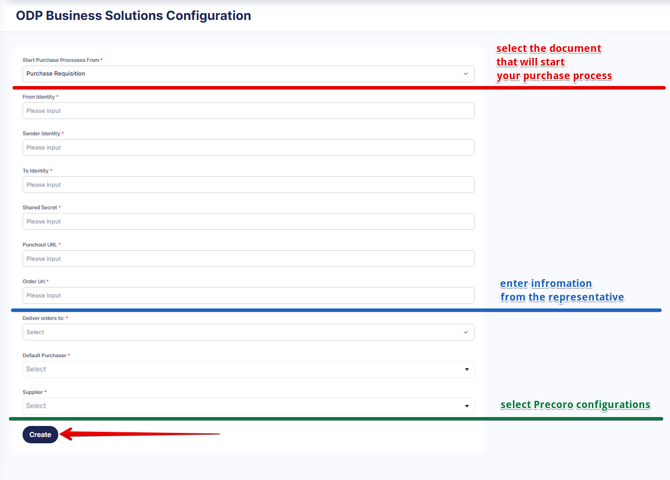The width and height of the screenshot is (670, 480).
Task: Click the Supplier dropdown caret arrow
Action: (x=467, y=406)
